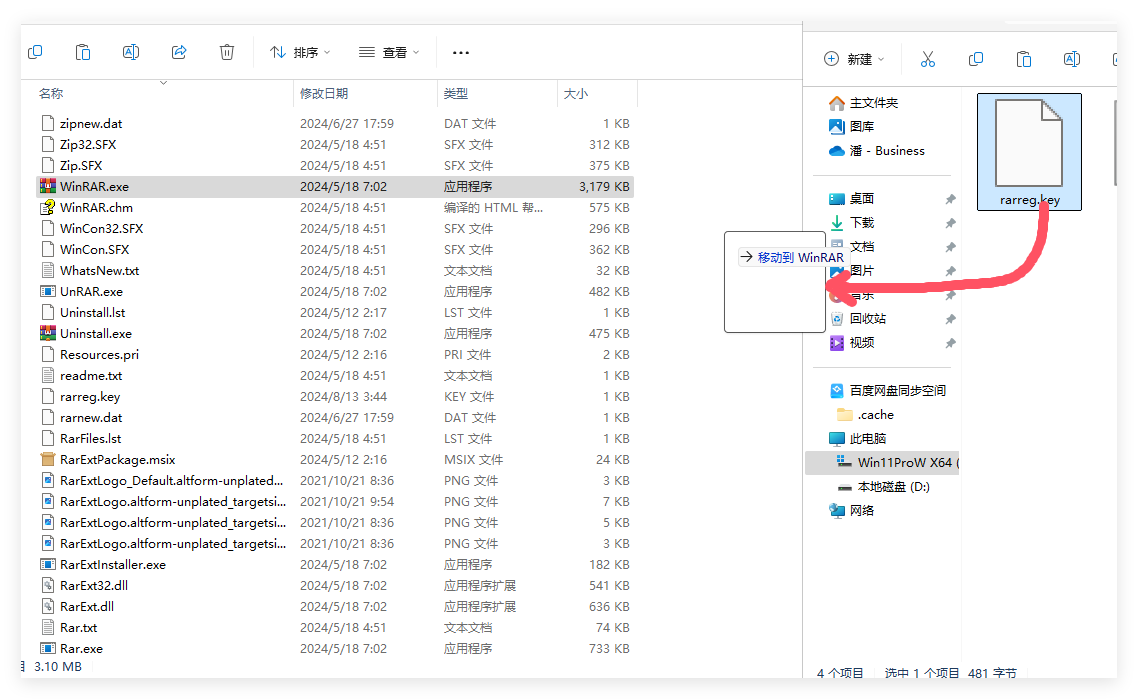Open 百度网盘同步空间 in the navigation pane
Image resolution: width=1138 pixels, height=699 pixels.
[x=898, y=391]
